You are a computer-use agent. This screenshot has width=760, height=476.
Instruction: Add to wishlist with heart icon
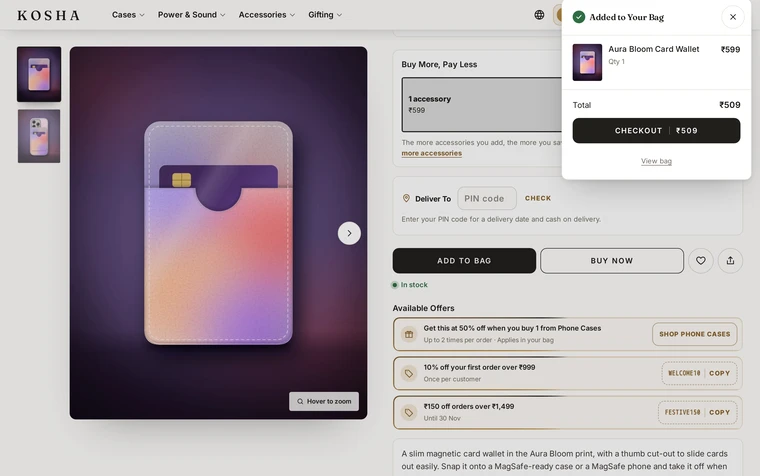(x=700, y=261)
